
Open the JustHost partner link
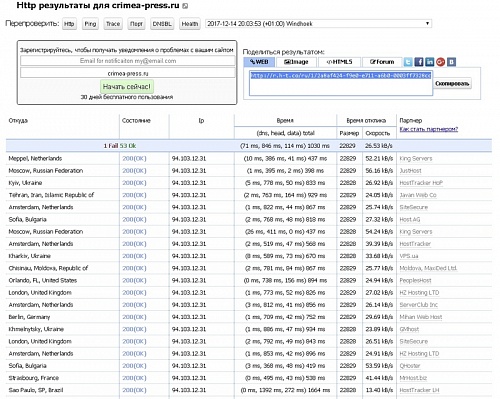[x=410, y=171]
